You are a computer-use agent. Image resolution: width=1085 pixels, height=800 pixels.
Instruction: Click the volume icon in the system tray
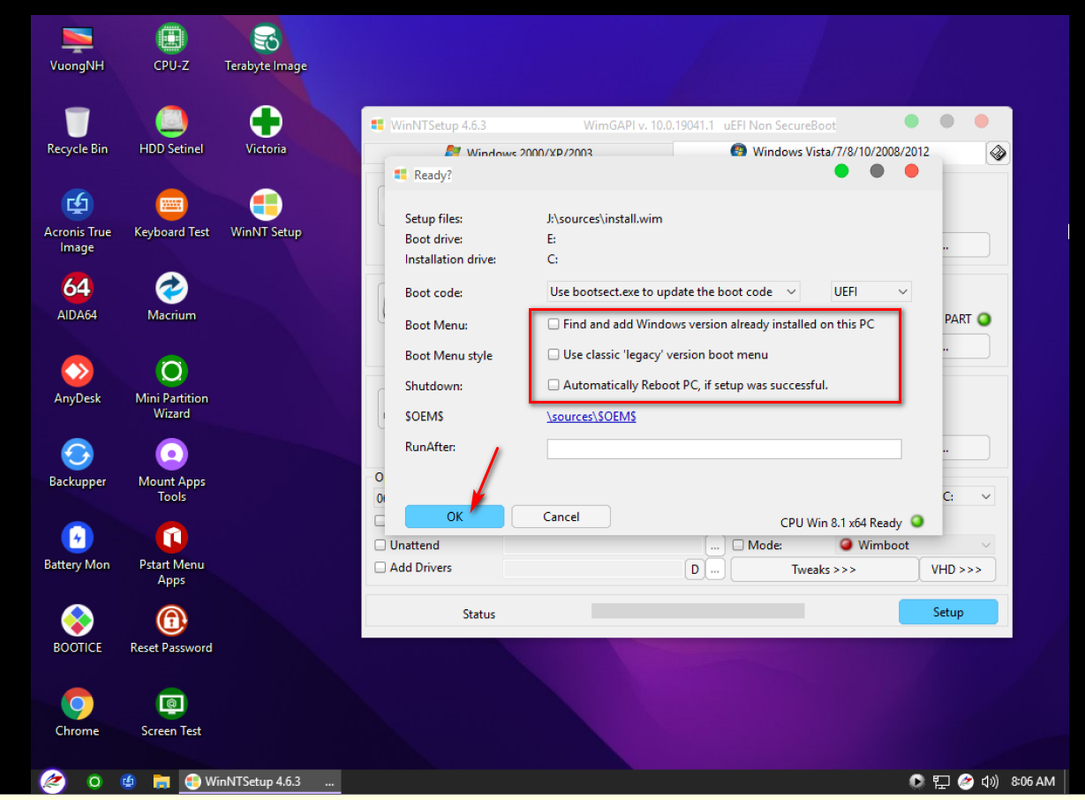click(990, 781)
